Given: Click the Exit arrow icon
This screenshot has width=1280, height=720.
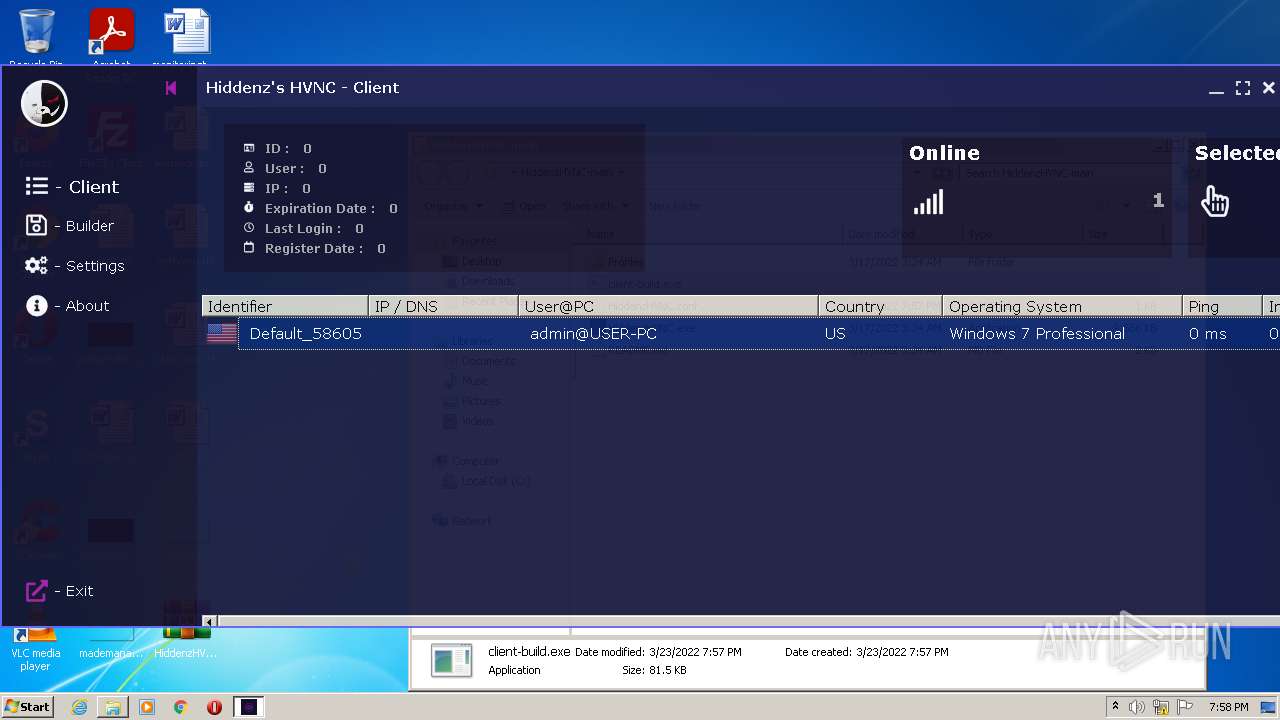Looking at the screenshot, I should [36, 591].
